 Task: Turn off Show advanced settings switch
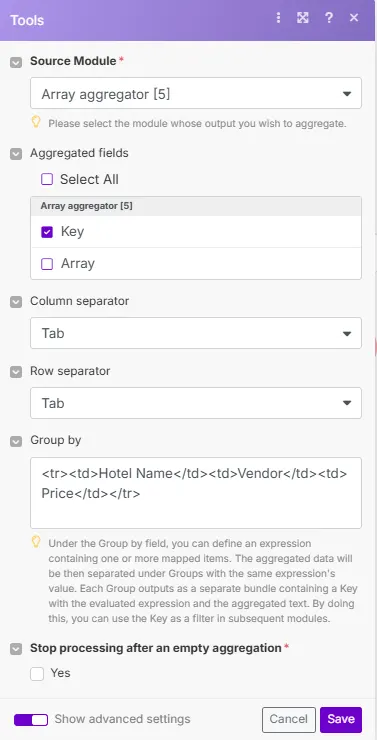pos(31,719)
